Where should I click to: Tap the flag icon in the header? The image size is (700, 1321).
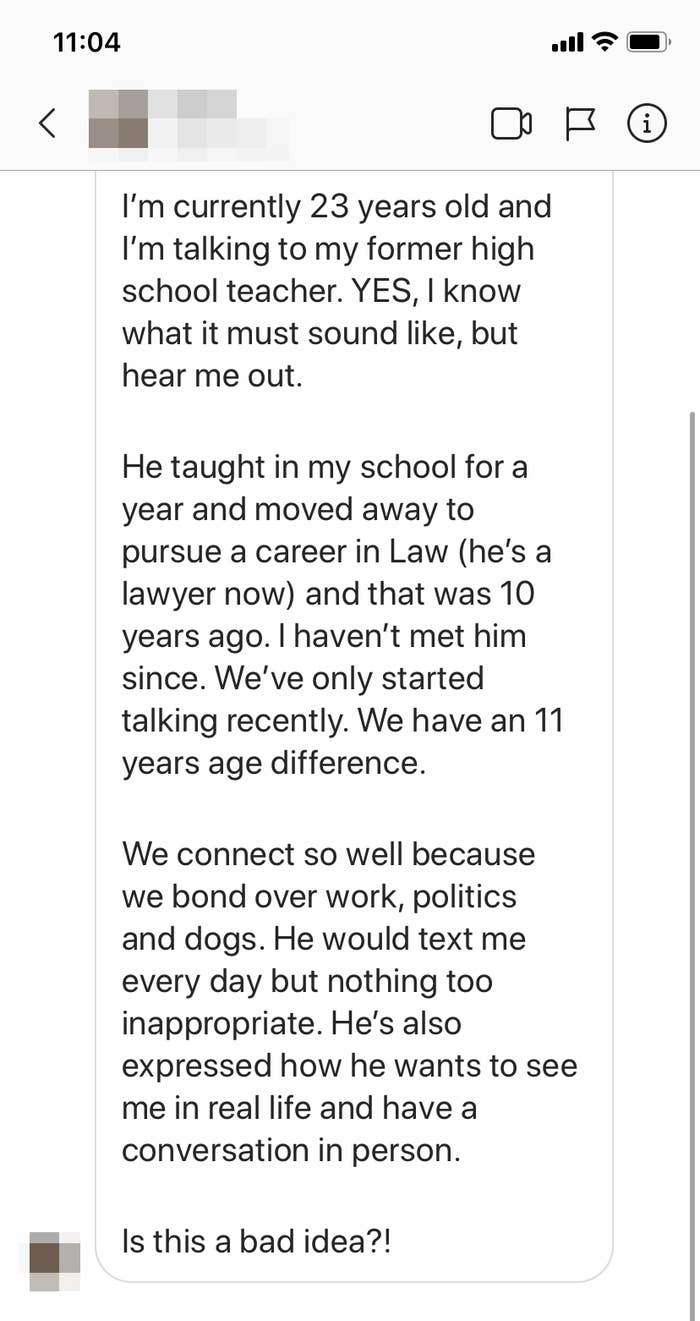point(580,124)
